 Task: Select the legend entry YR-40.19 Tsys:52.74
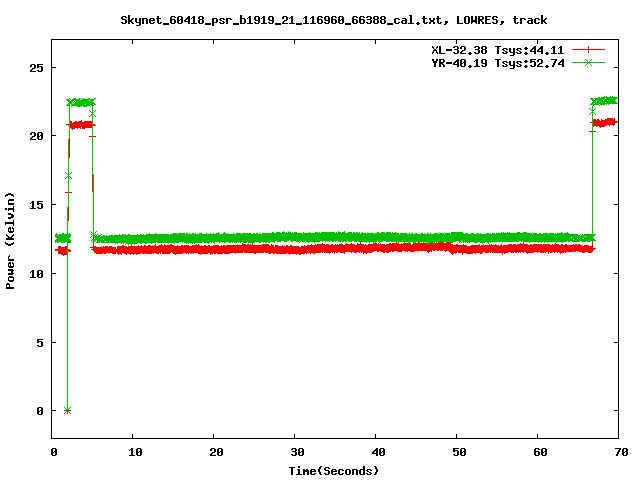coord(498,63)
